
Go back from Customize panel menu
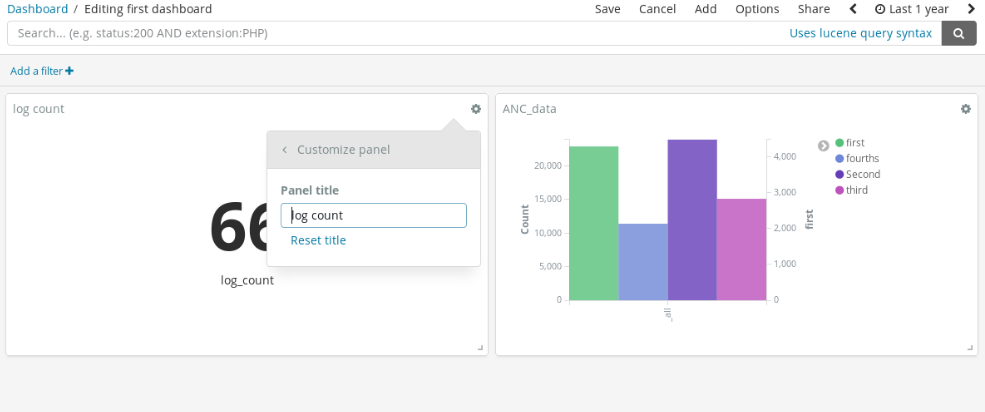point(284,150)
